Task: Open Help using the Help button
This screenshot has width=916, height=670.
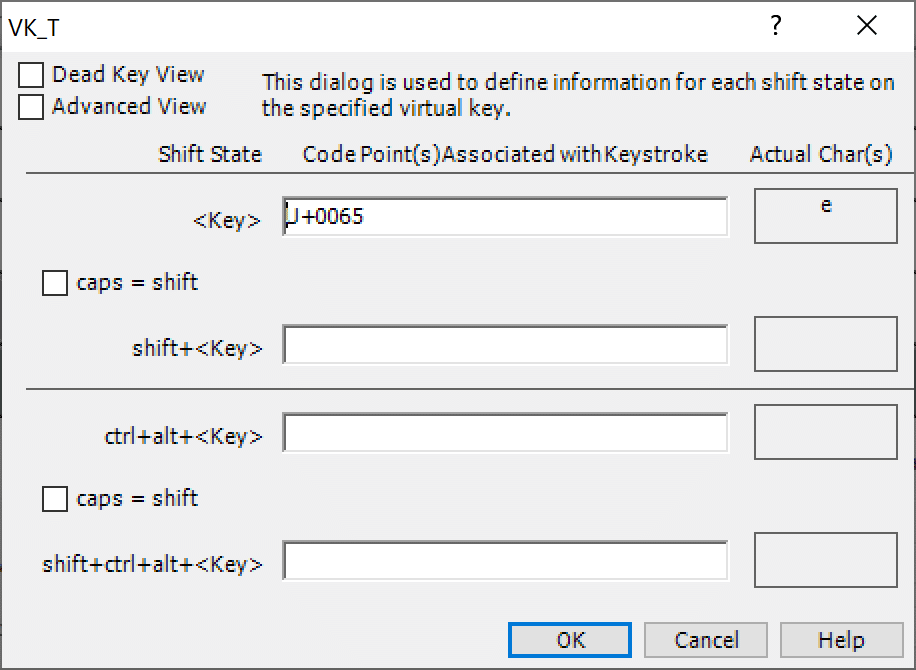Action: (841, 640)
